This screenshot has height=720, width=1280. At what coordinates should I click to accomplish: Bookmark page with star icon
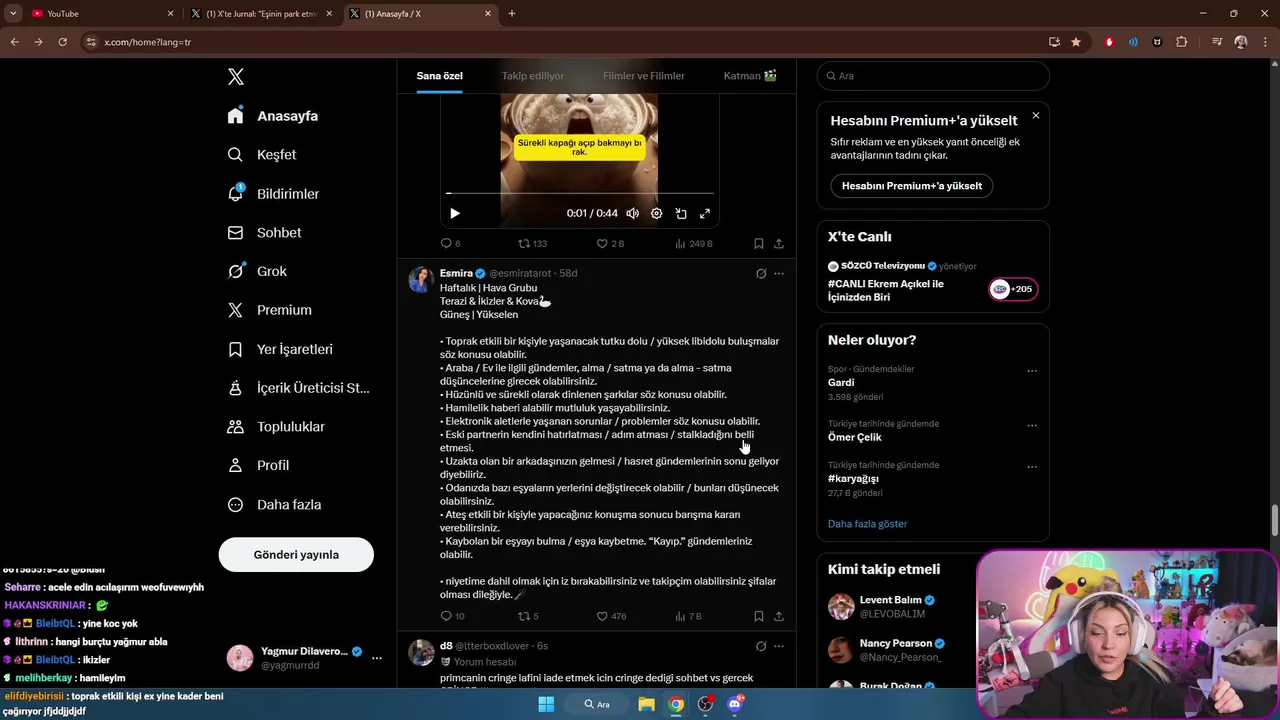(1076, 42)
